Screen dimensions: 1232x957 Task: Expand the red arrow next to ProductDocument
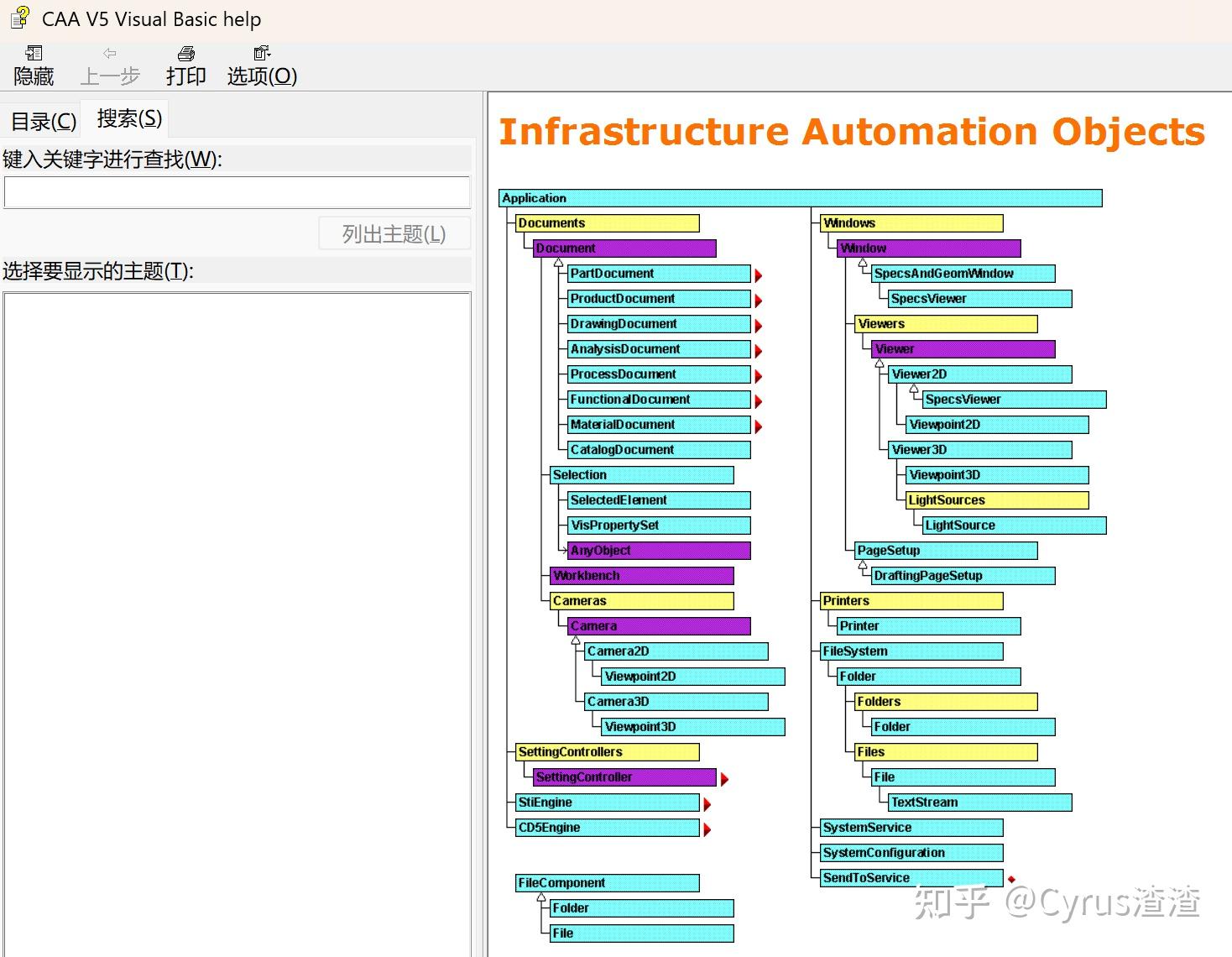pyautogui.click(x=758, y=301)
